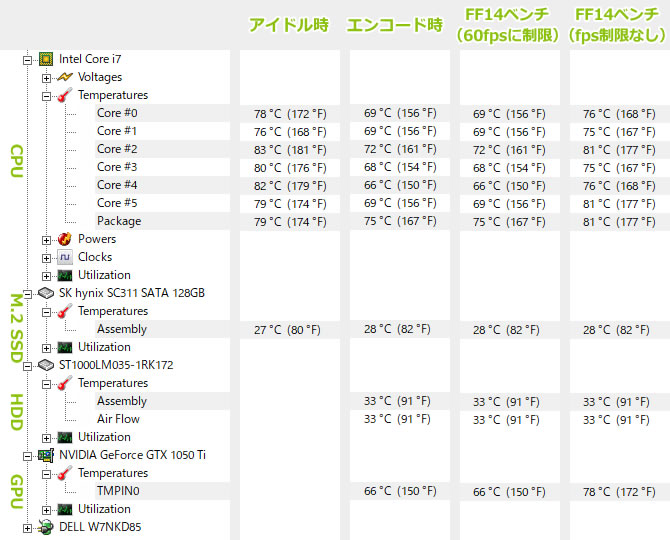670x540 pixels.
Task: Click TMPIN0 fps制限なし value 78 °C
Action: [x=619, y=492]
